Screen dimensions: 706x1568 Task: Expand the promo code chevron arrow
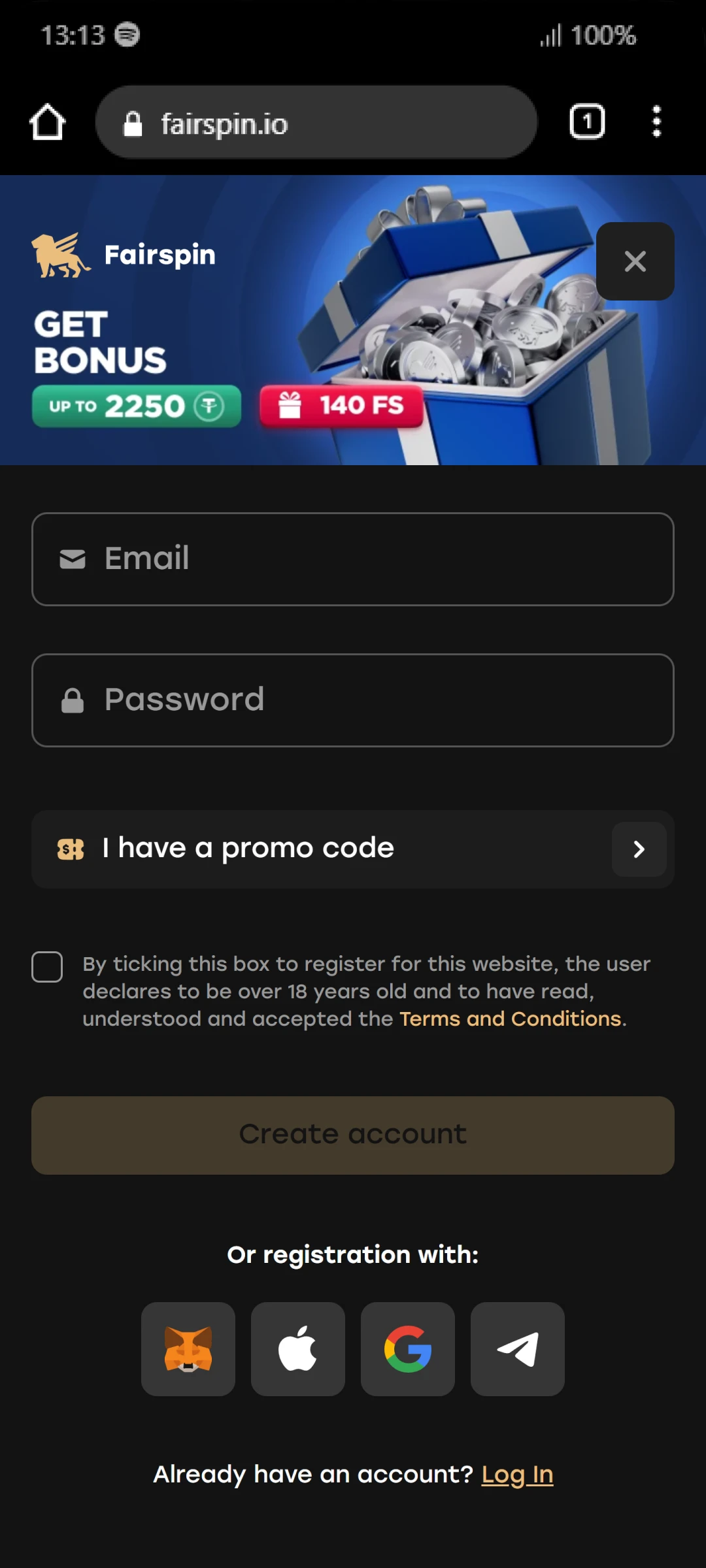click(639, 849)
